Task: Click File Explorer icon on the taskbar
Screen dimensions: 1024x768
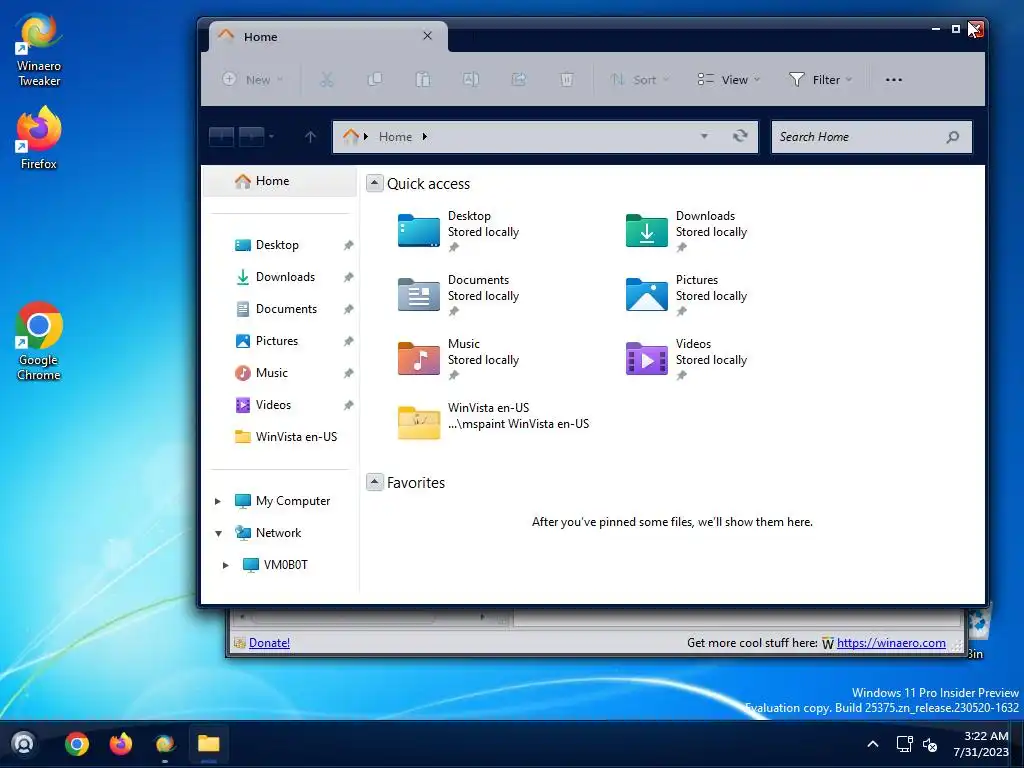Action: coord(208,744)
